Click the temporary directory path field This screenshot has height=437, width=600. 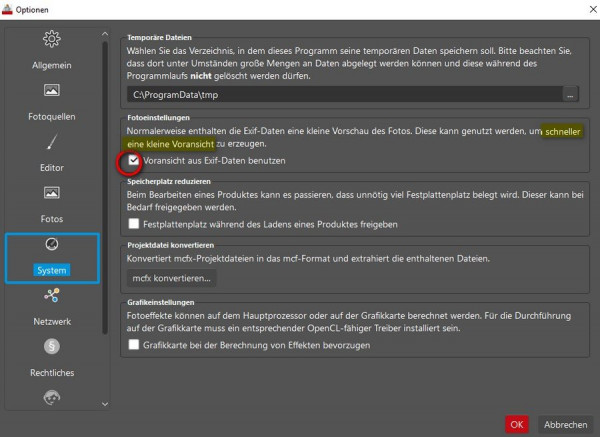tap(343, 95)
